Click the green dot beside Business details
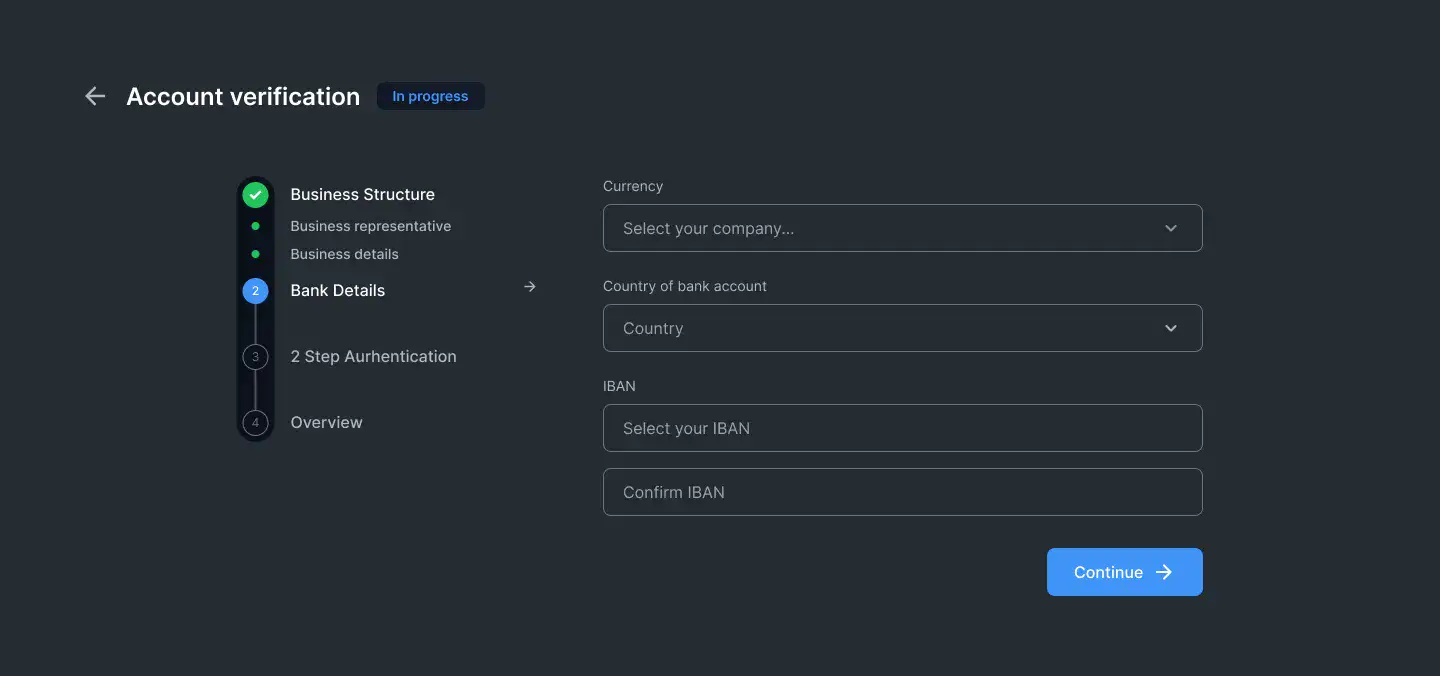The width and height of the screenshot is (1440, 676). click(255, 254)
